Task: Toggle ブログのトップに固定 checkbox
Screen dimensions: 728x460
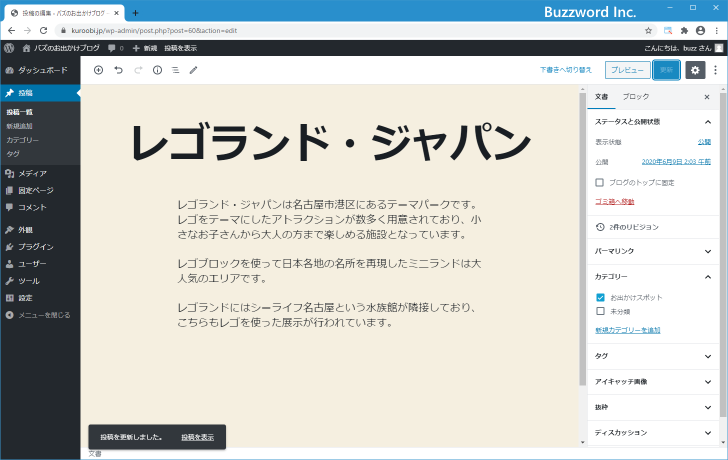Action: coord(599,182)
